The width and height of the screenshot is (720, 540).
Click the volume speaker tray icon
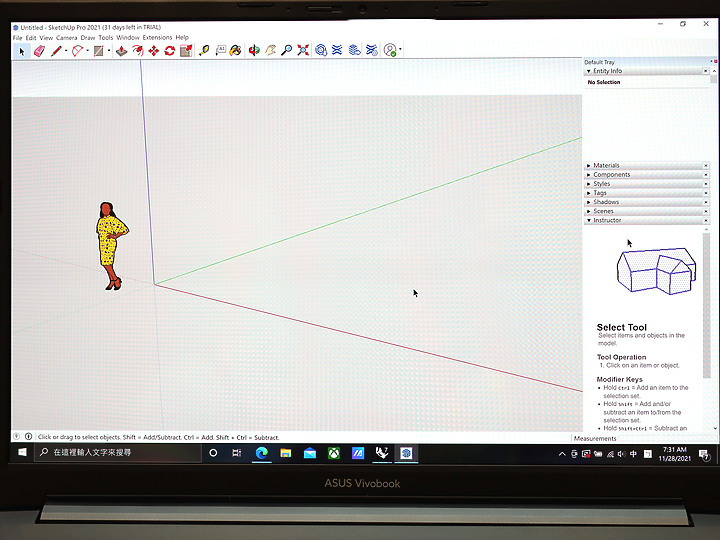(622, 454)
